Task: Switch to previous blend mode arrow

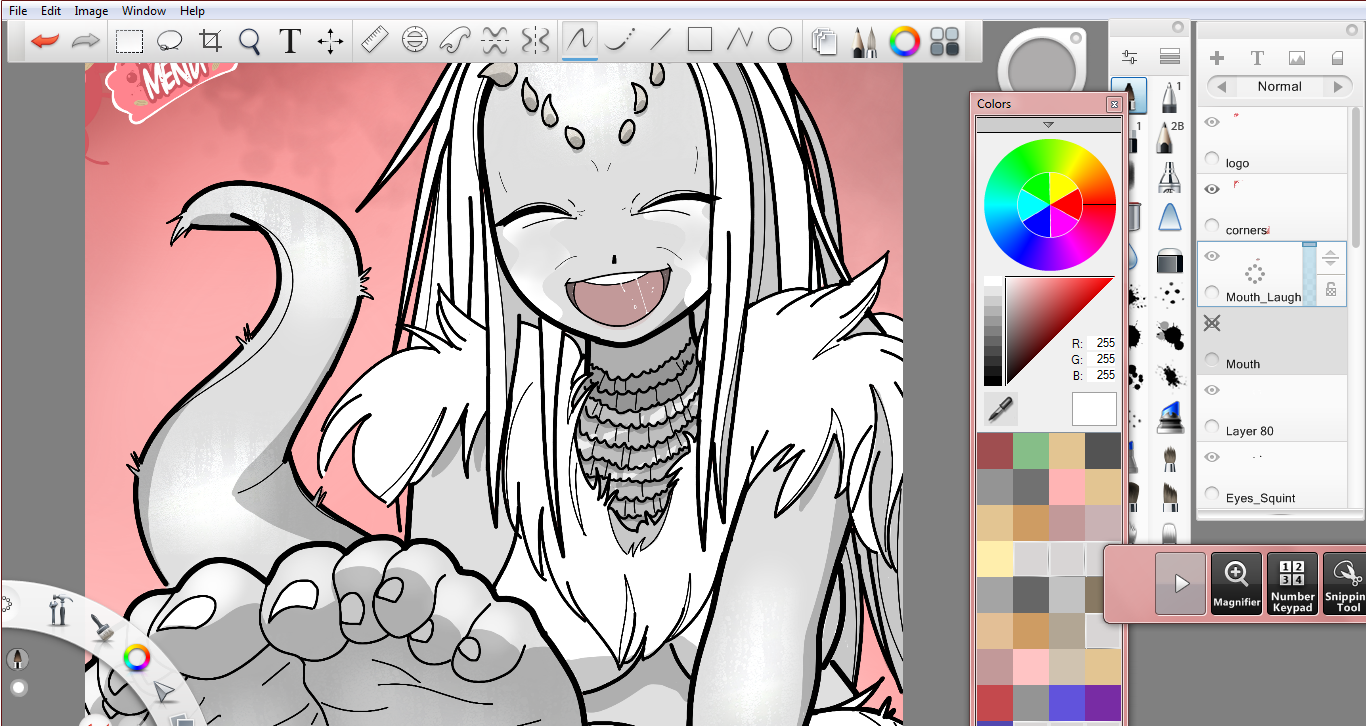Action: pyautogui.click(x=1221, y=87)
